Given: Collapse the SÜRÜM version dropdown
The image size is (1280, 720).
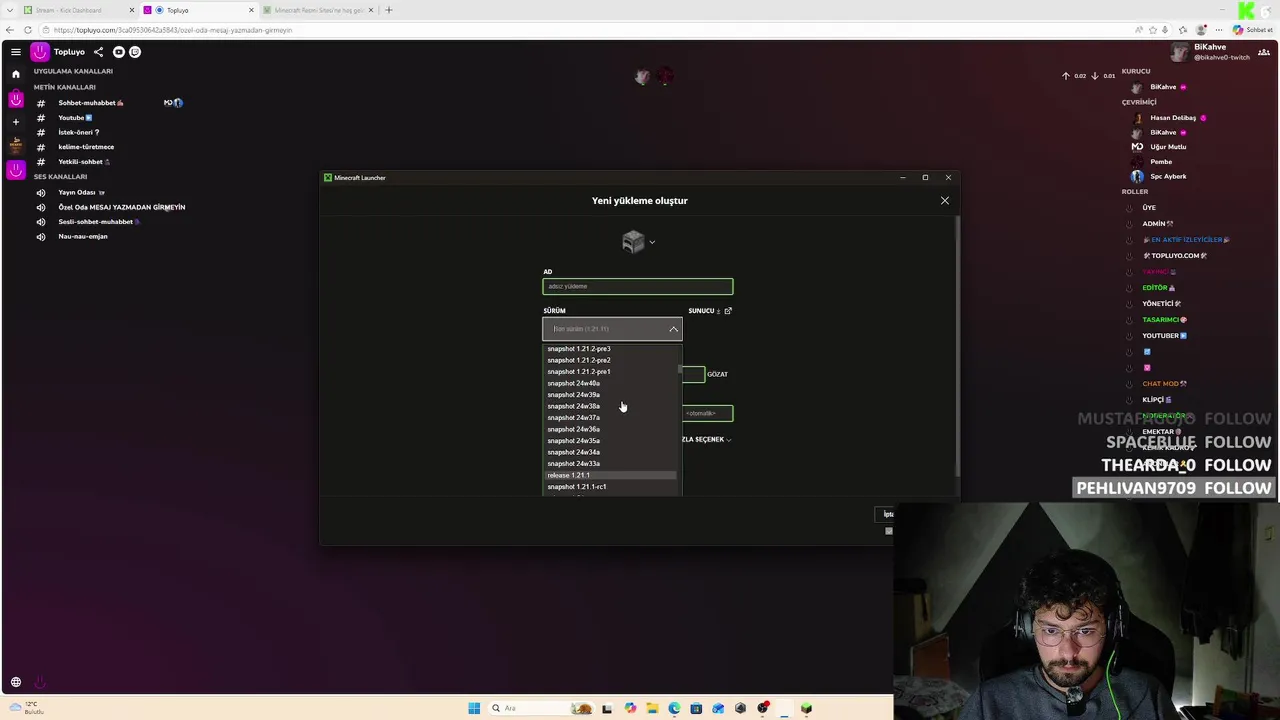Looking at the screenshot, I should tap(673, 329).
